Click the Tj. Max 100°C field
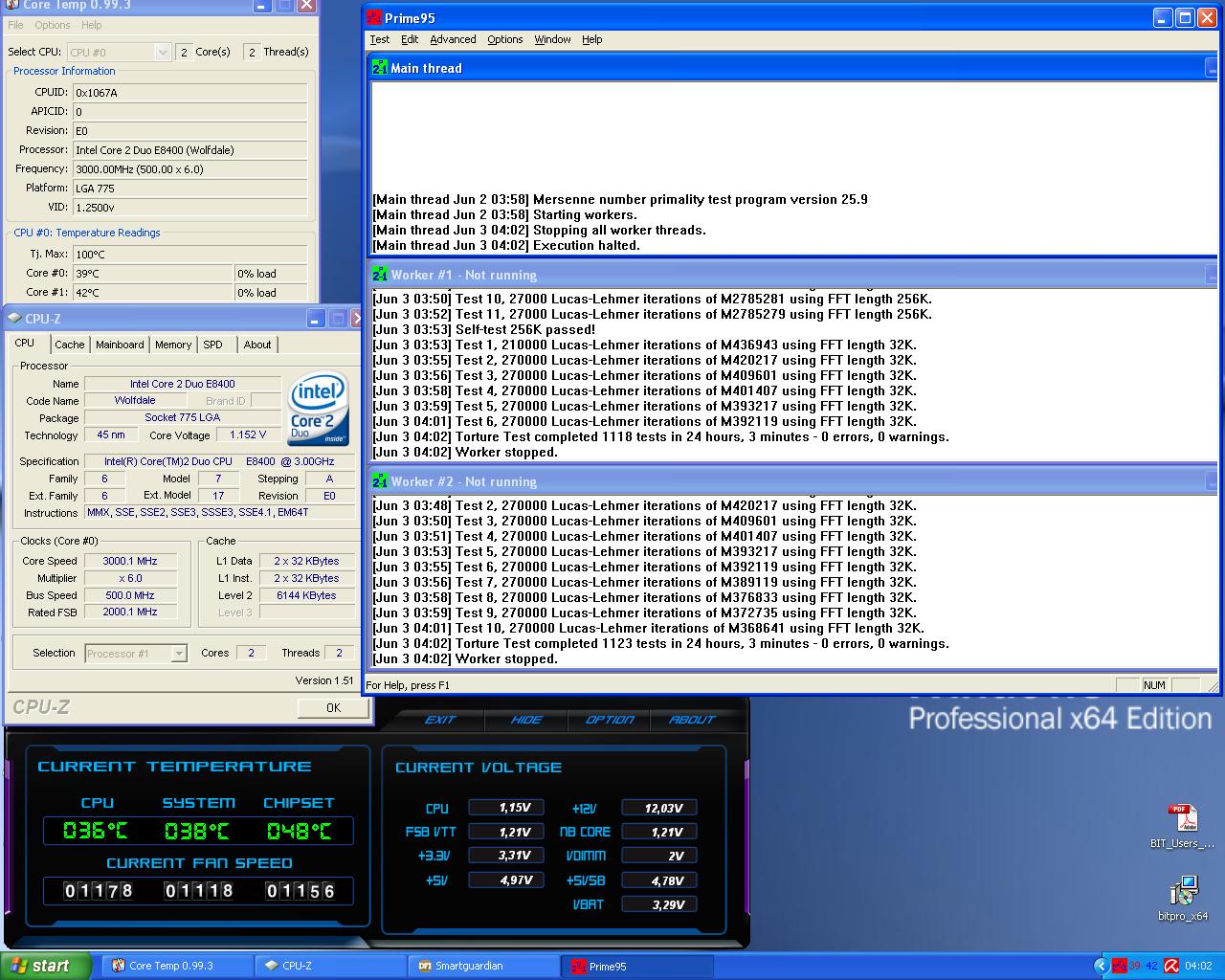 coord(190,255)
